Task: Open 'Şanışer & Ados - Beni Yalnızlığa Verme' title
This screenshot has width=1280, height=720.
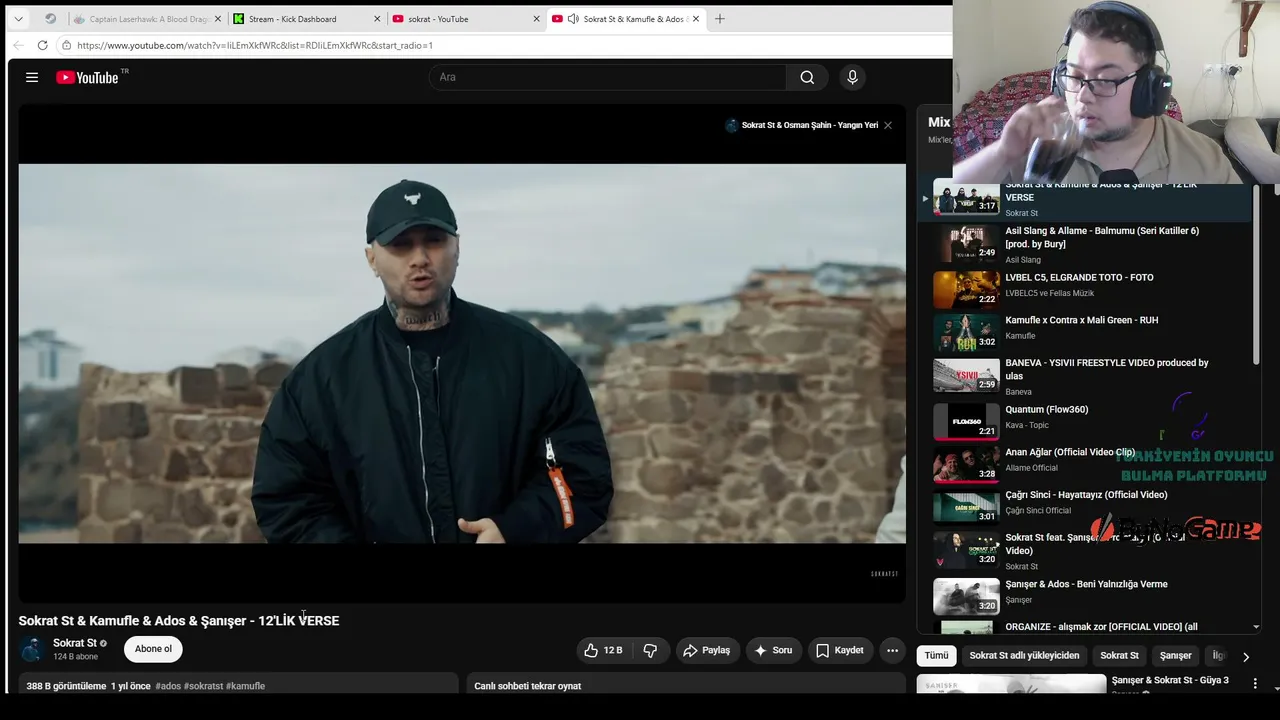Action: tap(1086, 584)
